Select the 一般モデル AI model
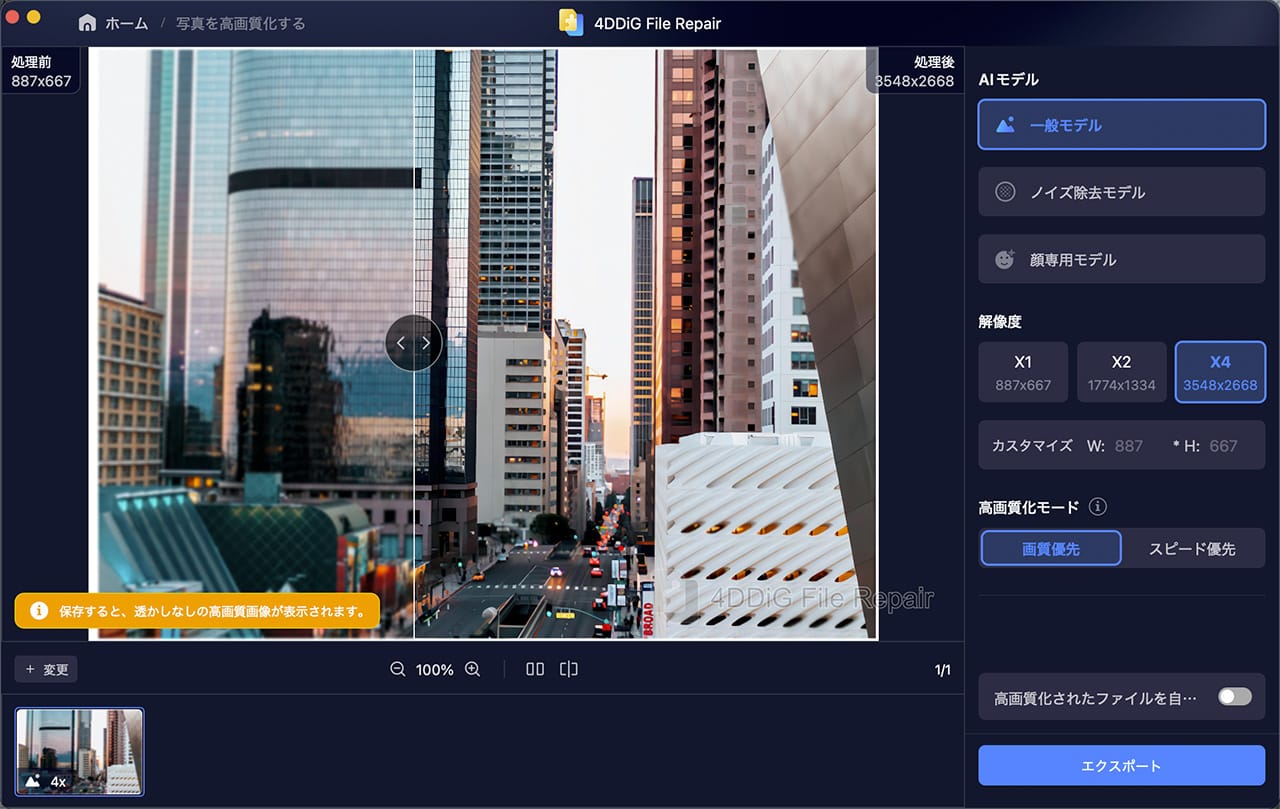The width and height of the screenshot is (1280, 809). (x=1121, y=124)
